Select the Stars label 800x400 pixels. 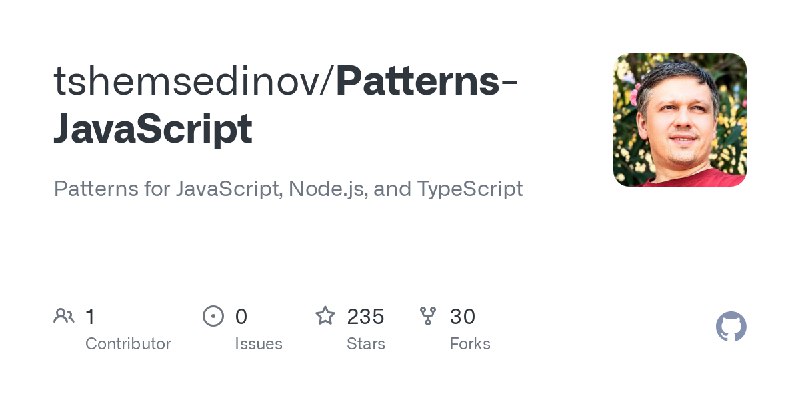[366, 344]
